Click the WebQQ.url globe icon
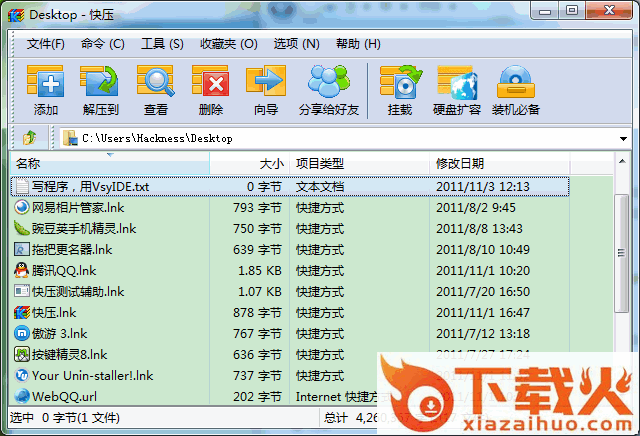 [21, 396]
